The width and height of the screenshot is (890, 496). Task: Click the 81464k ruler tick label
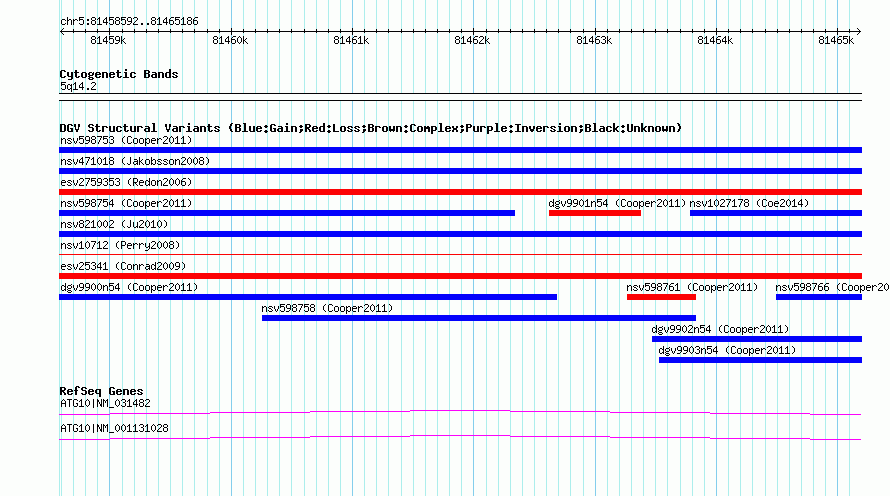tap(715, 40)
